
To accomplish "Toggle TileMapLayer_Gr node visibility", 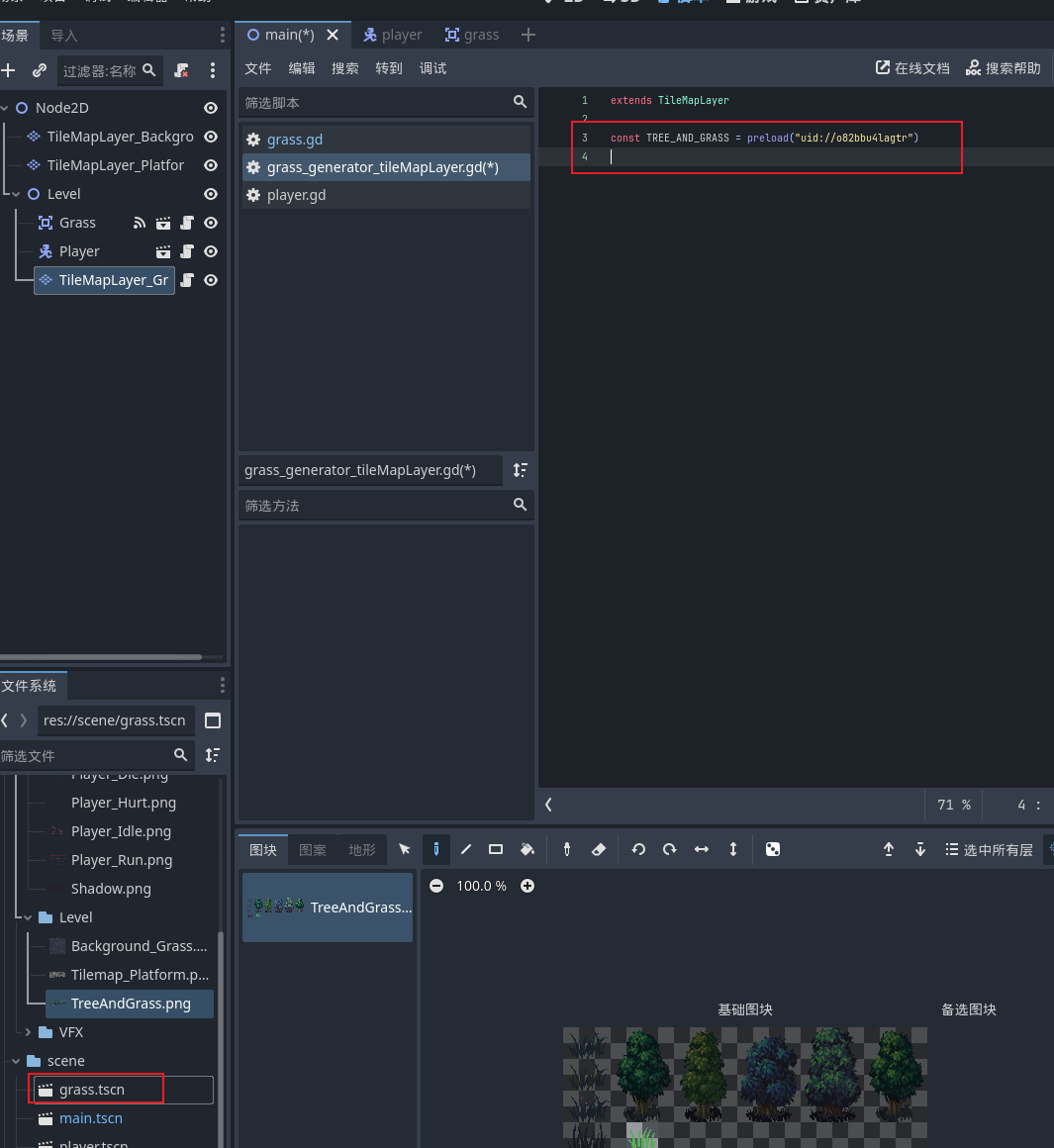I will pyautogui.click(x=211, y=280).
